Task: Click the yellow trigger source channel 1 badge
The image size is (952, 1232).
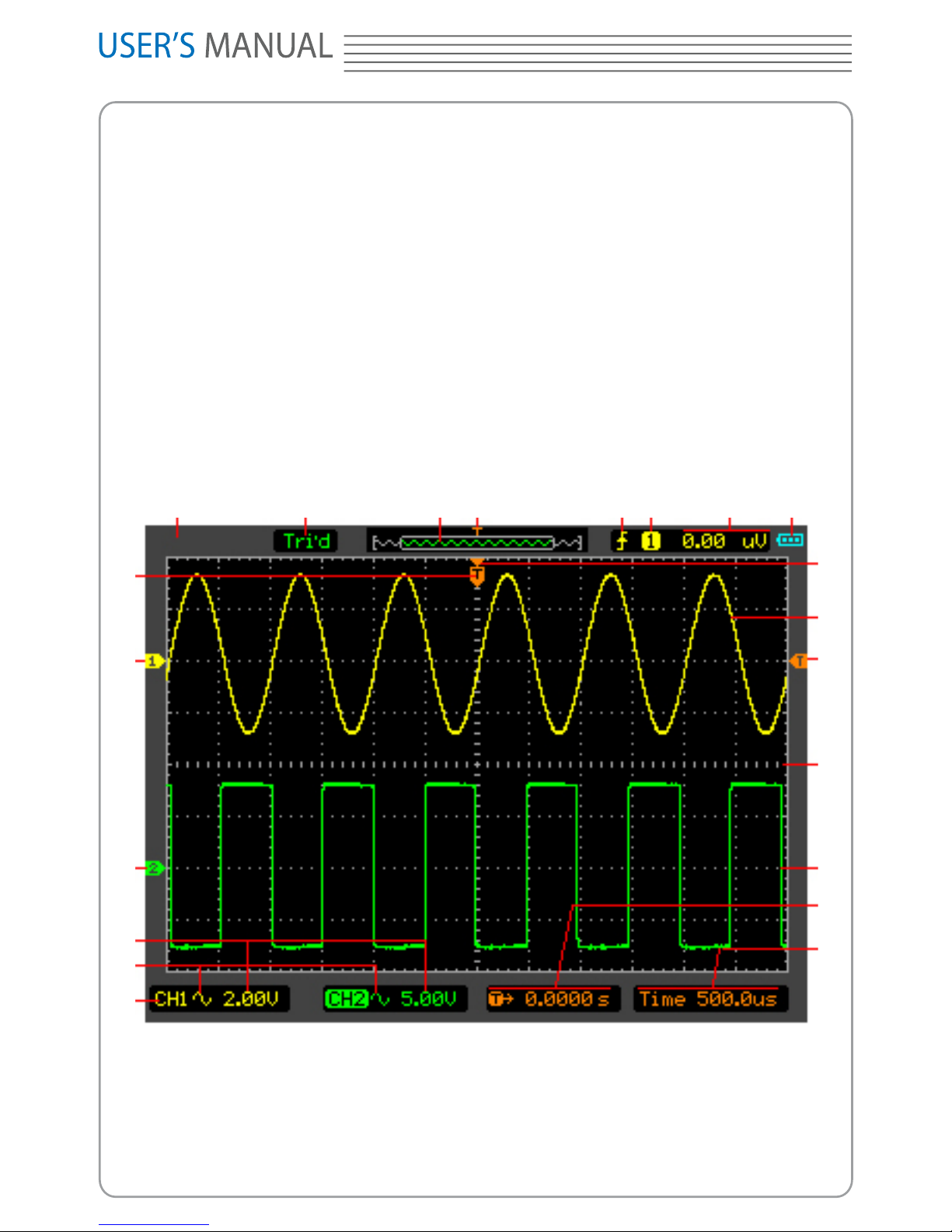Action: tap(650, 541)
